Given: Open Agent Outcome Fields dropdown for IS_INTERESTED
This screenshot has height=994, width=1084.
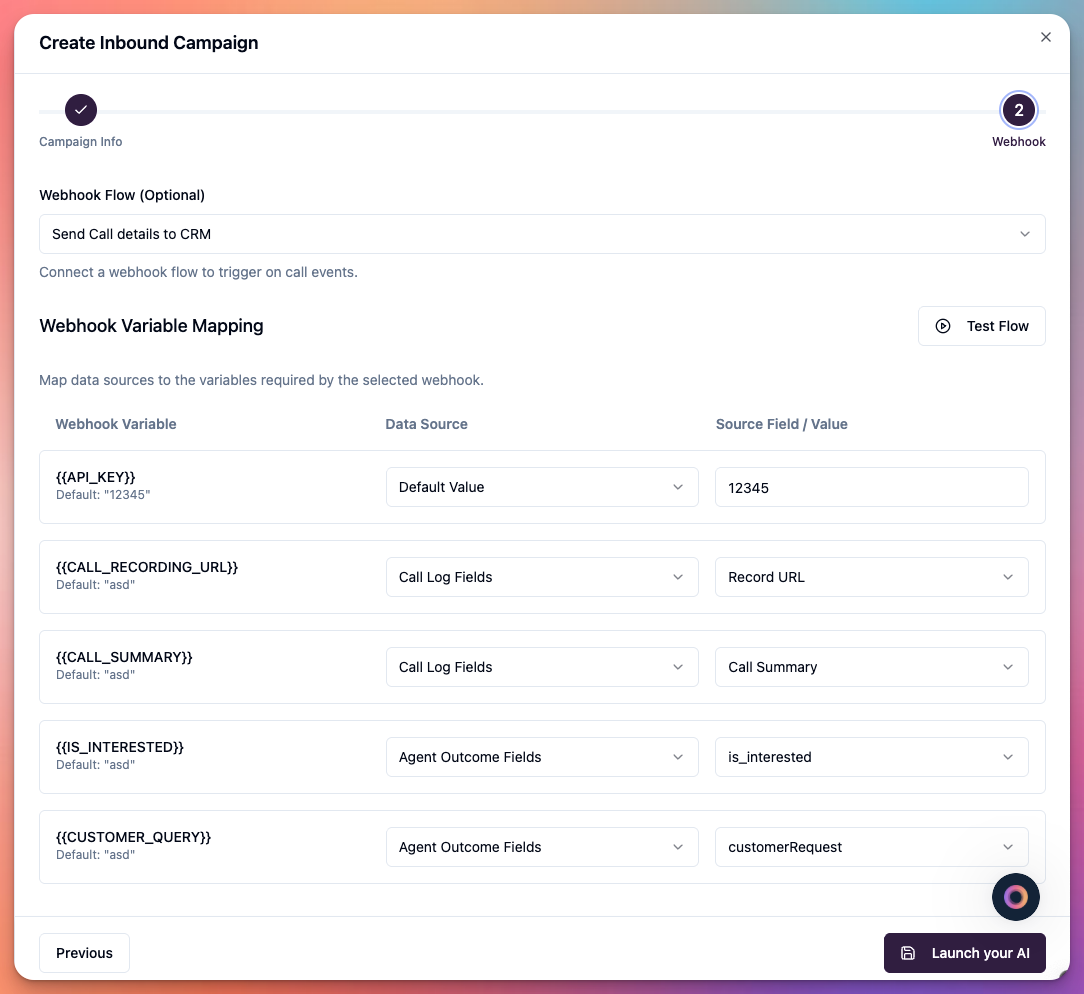Looking at the screenshot, I should pyautogui.click(x=542, y=757).
